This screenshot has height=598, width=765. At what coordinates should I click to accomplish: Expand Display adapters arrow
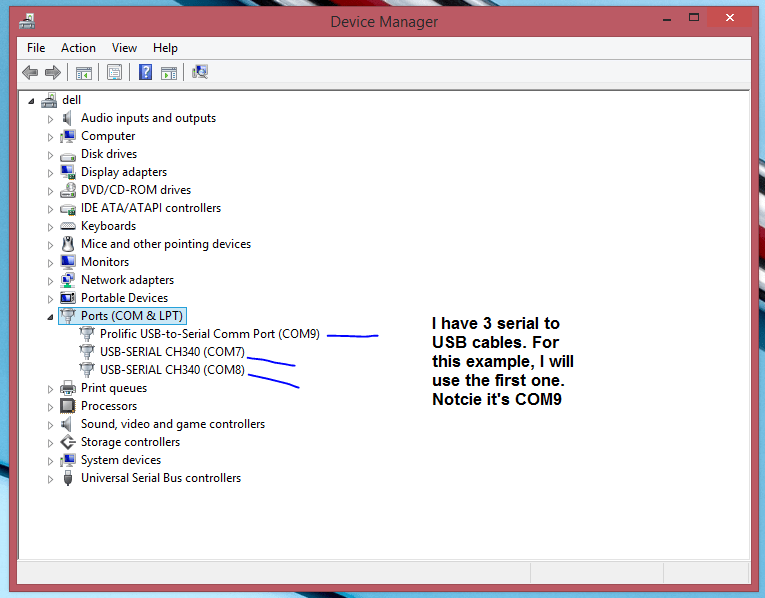coord(50,173)
